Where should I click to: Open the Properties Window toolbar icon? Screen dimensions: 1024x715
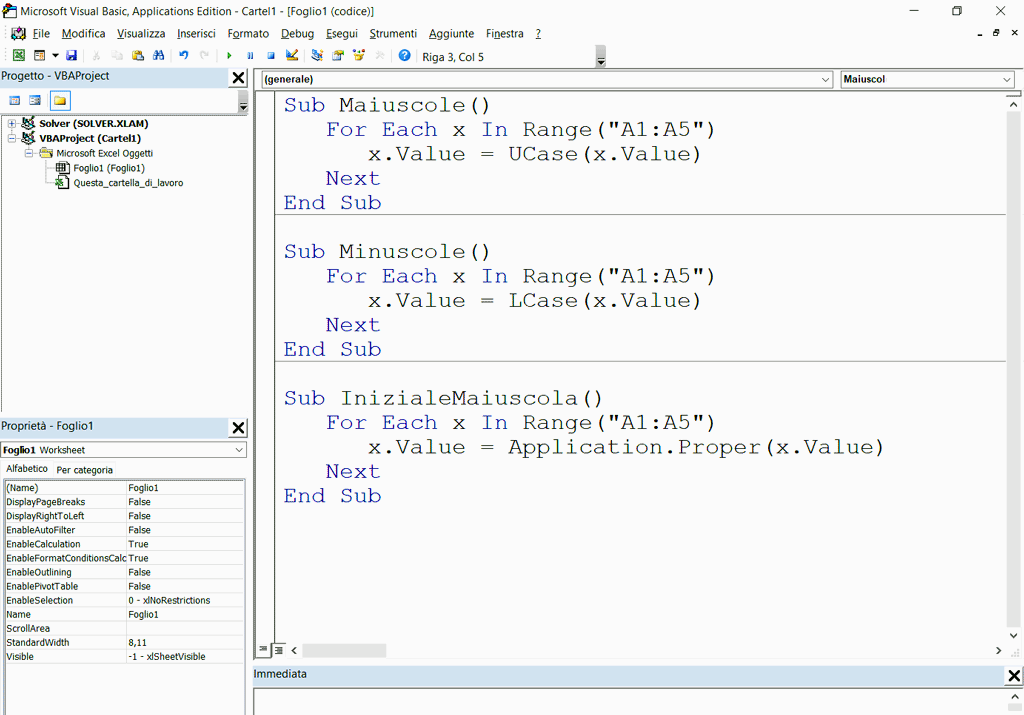338,56
